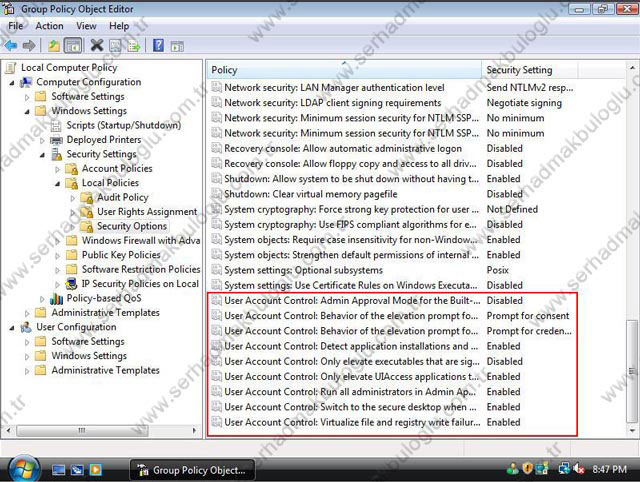640x482 pixels.
Task: Select Security Options in the tree
Action: (x=132, y=226)
